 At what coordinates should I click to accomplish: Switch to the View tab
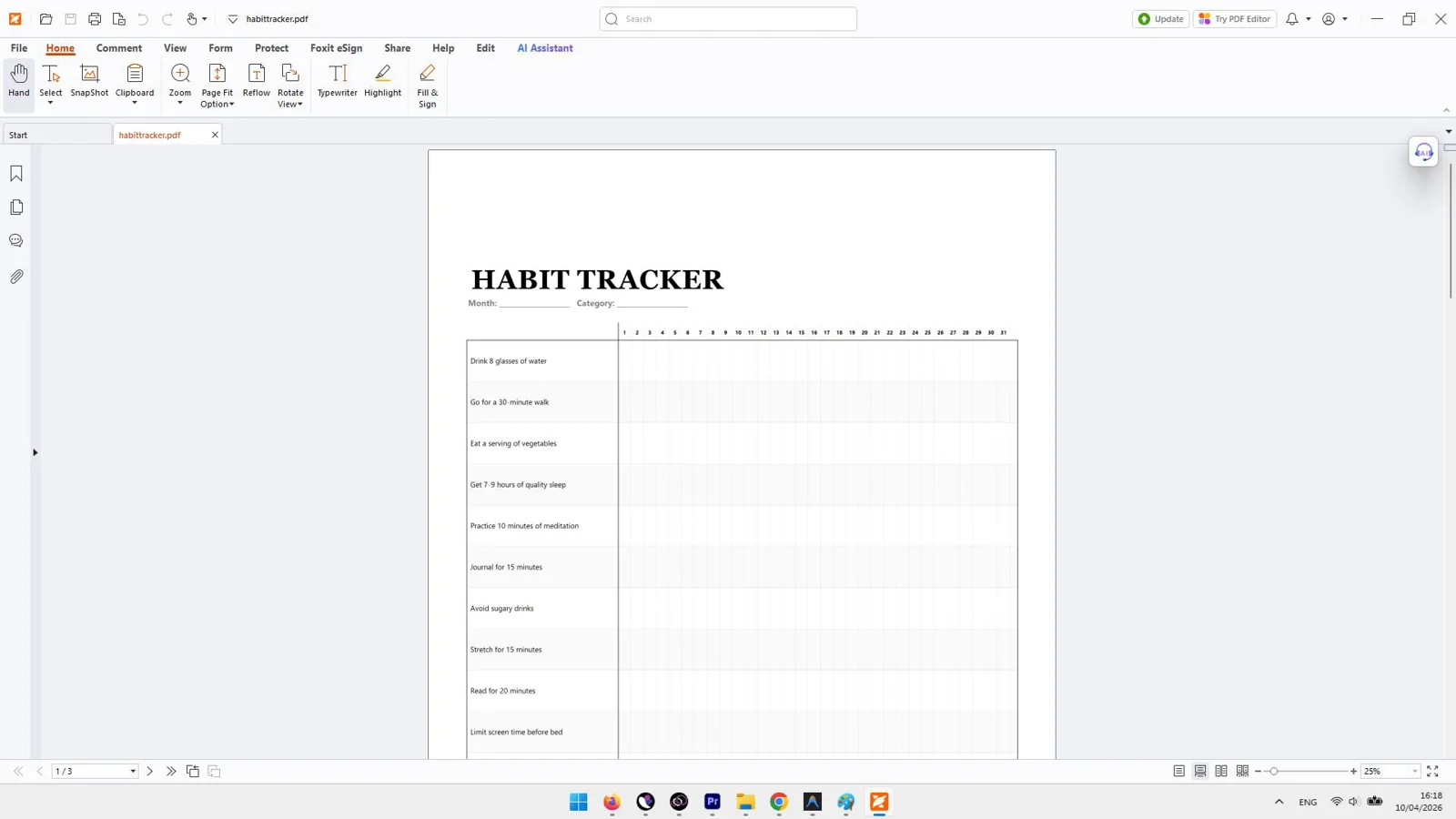click(x=175, y=48)
